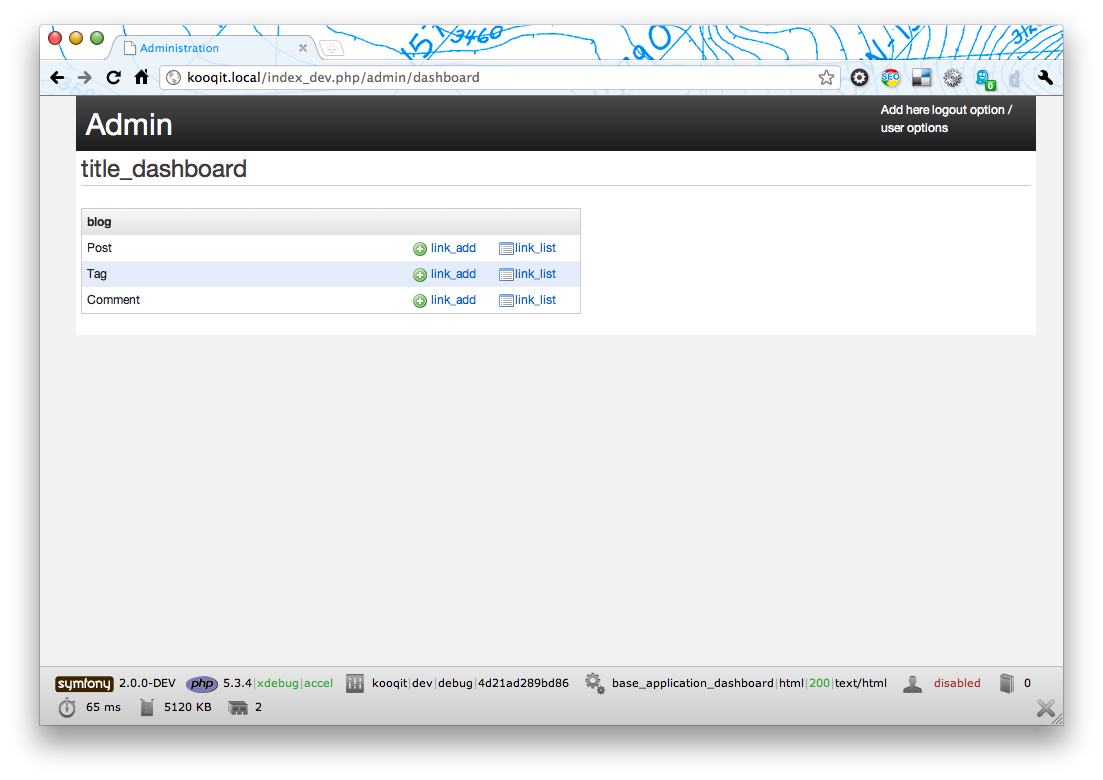Image resolution: width=1103 pixels, height=780 pixels.
Task: Click the bookmark star in address bar
Action: click(826, 78)
